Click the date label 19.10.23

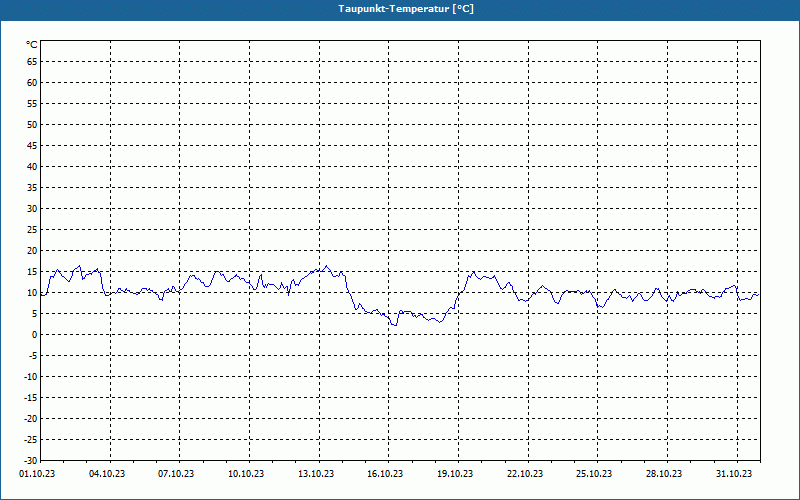(x=455, y=474)
